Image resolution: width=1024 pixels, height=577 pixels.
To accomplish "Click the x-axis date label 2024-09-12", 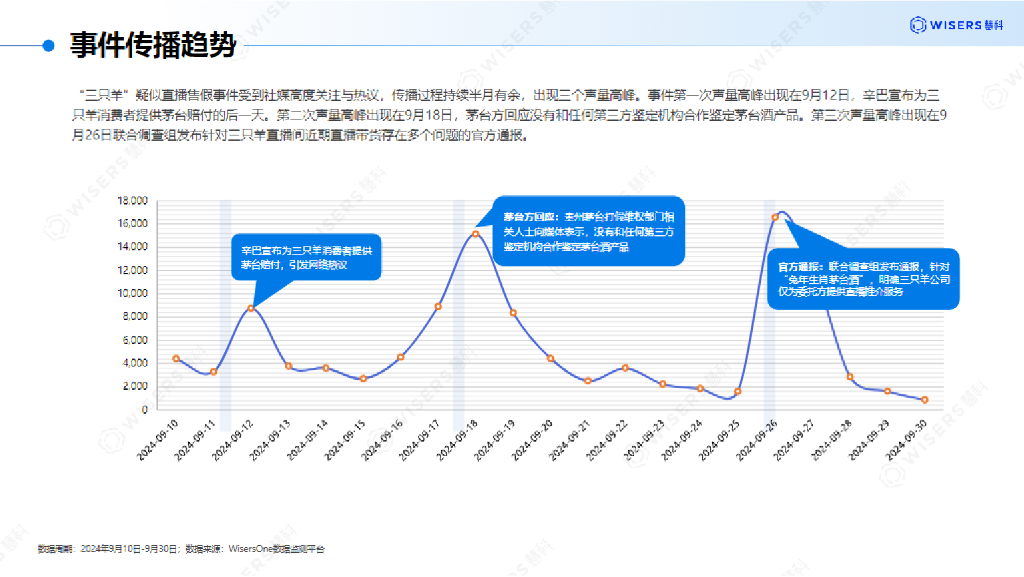I will (232, 441).
